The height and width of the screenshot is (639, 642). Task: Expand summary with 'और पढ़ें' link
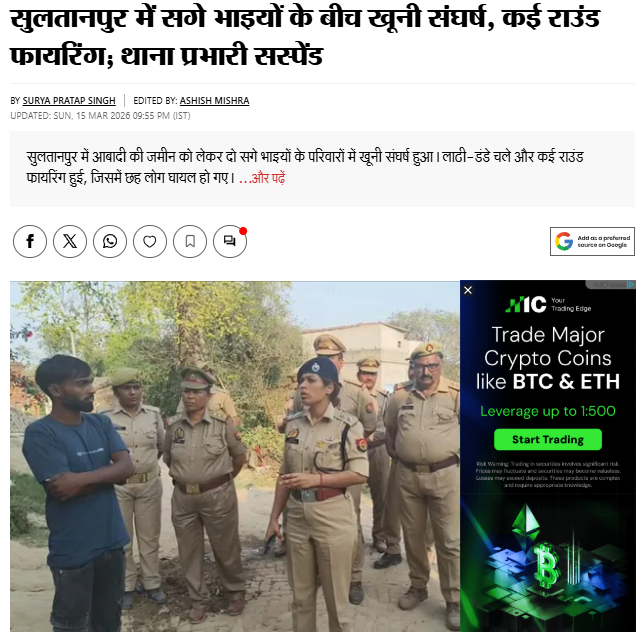pyautogui.click(x=262, y=178)
